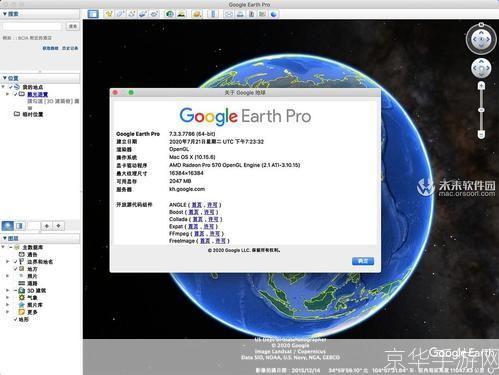The image size is (499, 375).
Task: Open the FFmpeg 首页 link
Action: click(199, 234)
